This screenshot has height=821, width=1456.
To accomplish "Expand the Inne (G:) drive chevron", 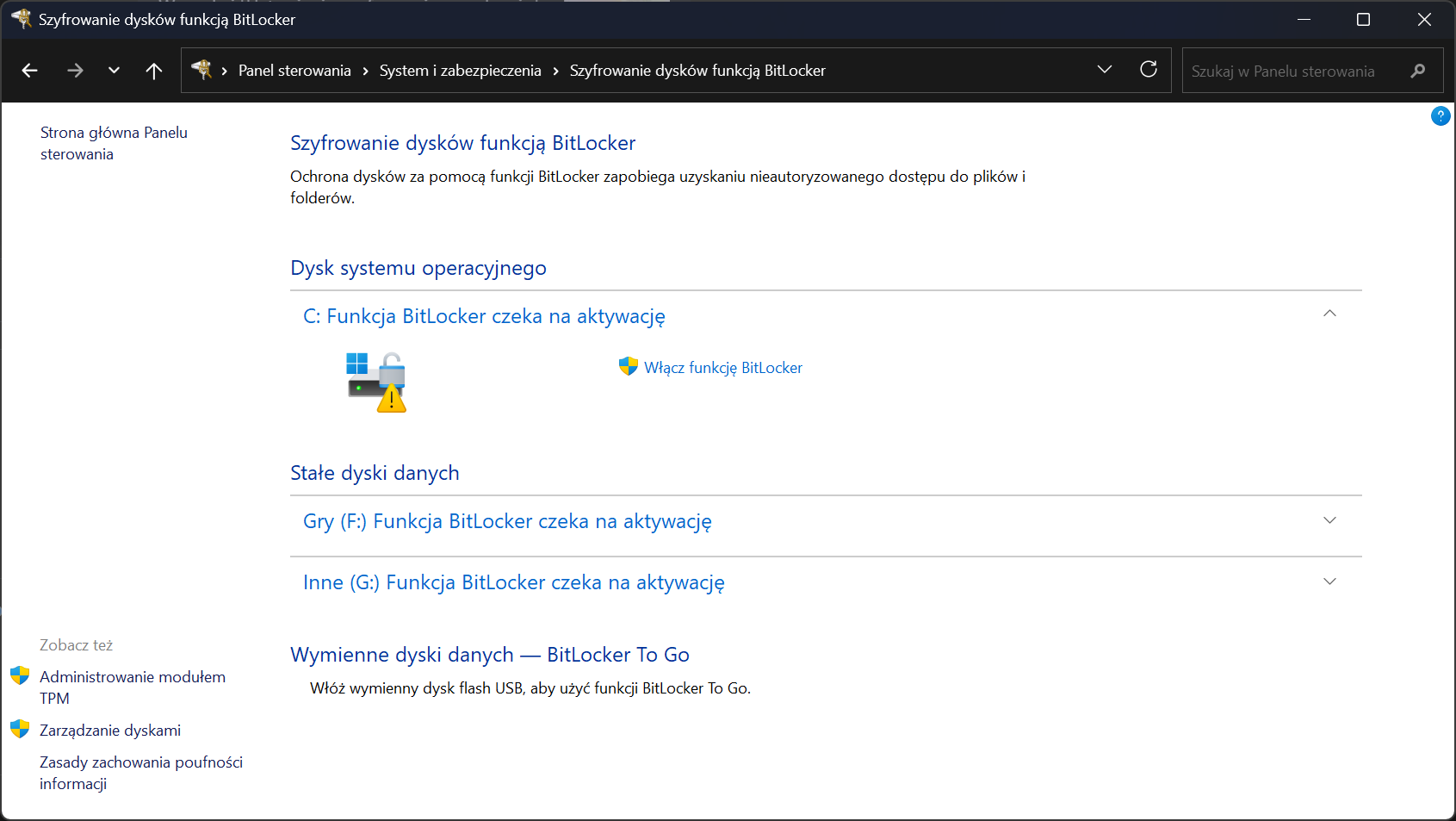I will click(1329, 582).
